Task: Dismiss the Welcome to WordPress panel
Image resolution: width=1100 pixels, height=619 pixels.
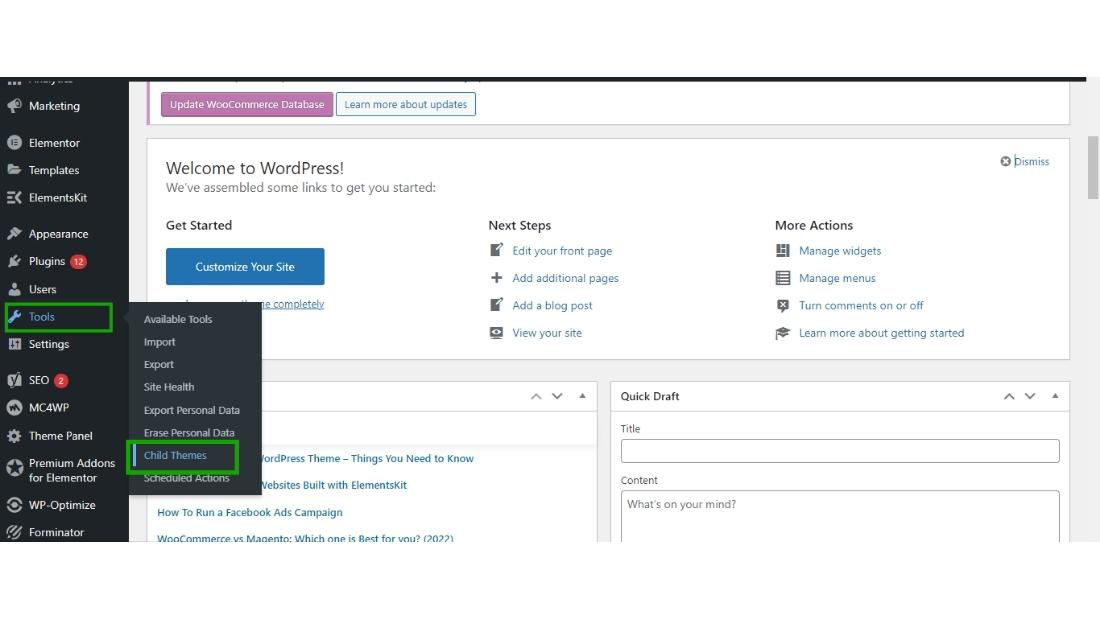Action: (1031, 161)
